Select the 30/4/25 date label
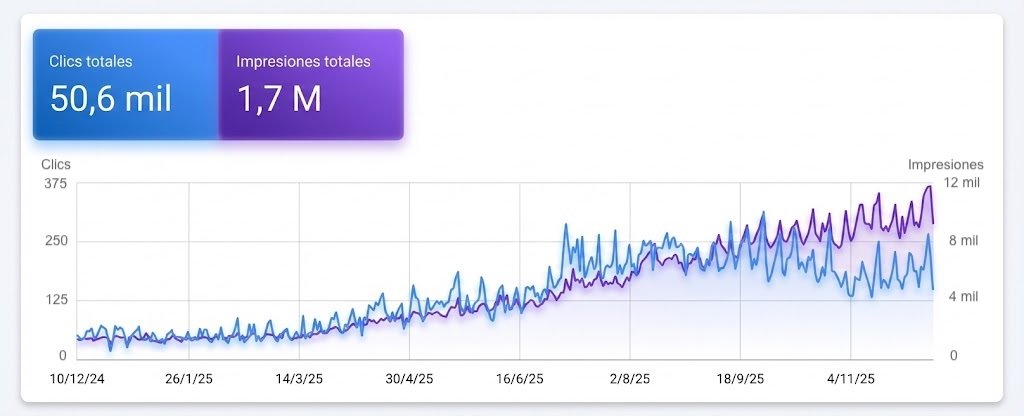1024x416 pixels. pos(408,379)
